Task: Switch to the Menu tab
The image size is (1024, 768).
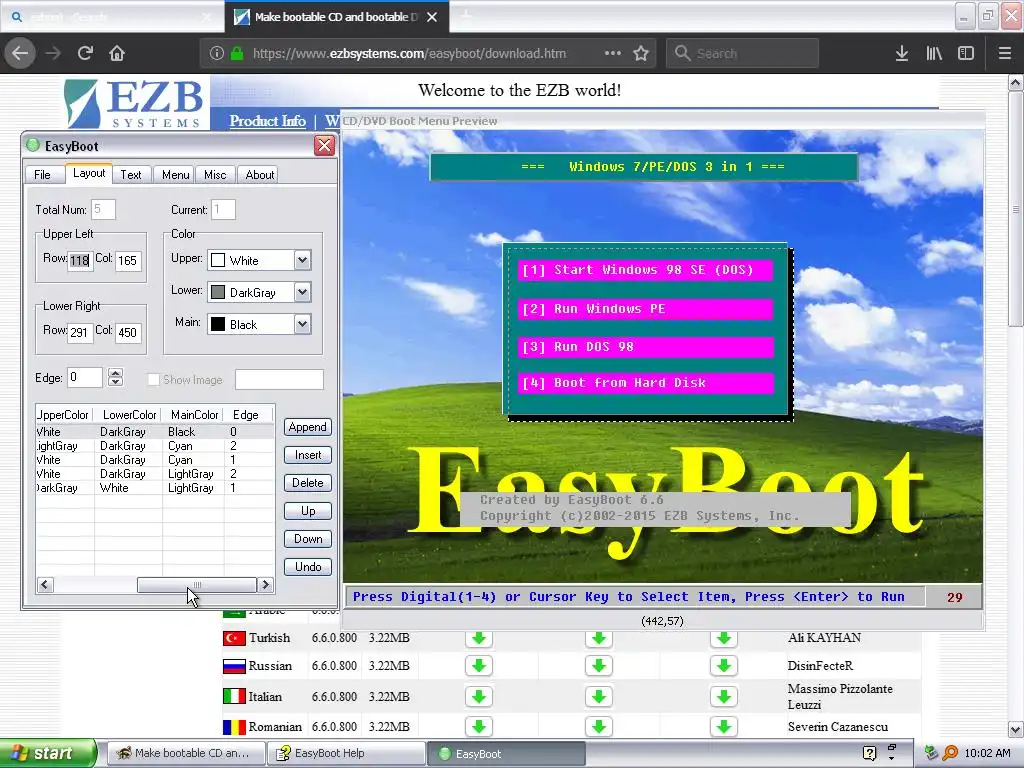Action: click(x=175, y=175)
